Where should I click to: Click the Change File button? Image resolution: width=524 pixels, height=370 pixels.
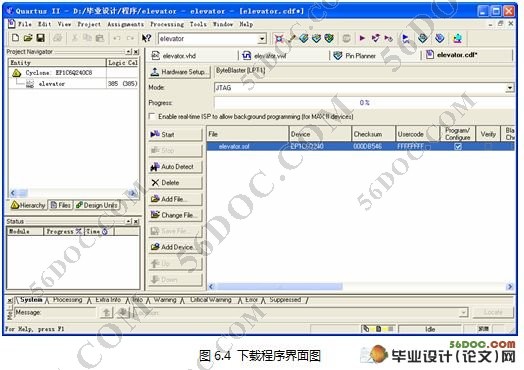175,215
